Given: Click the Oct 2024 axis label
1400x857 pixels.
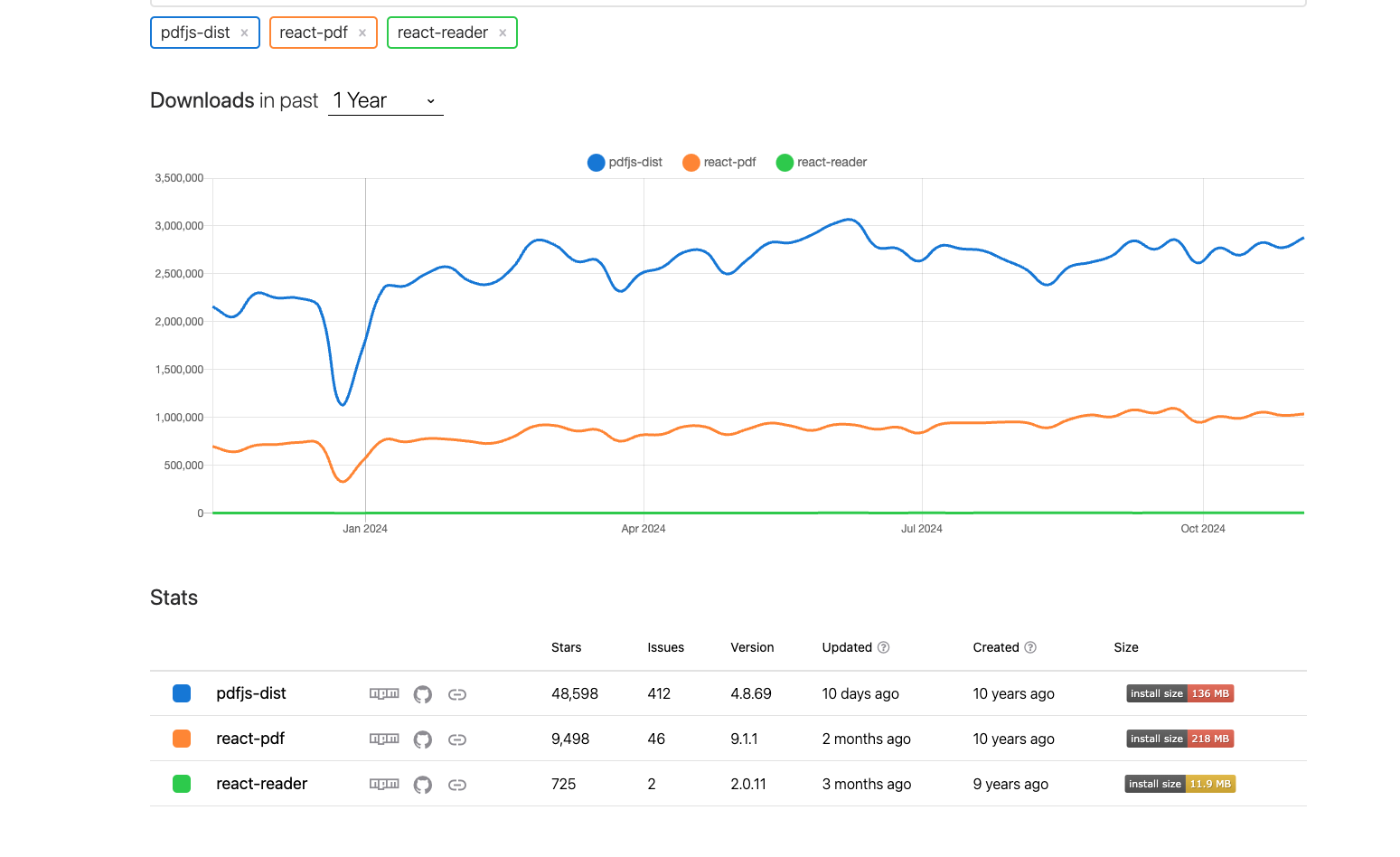Looking at the screenshot, I should click(x=1203, y=529).
